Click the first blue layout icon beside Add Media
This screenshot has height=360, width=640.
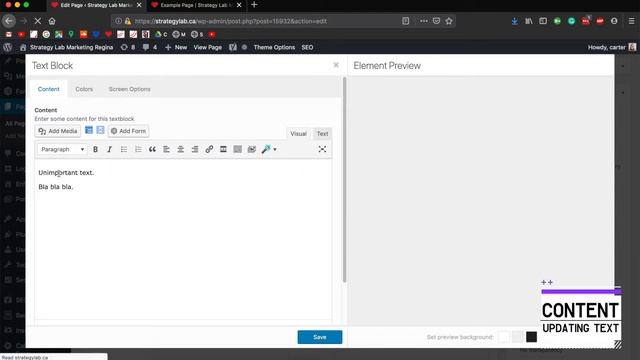coord(89,130)
